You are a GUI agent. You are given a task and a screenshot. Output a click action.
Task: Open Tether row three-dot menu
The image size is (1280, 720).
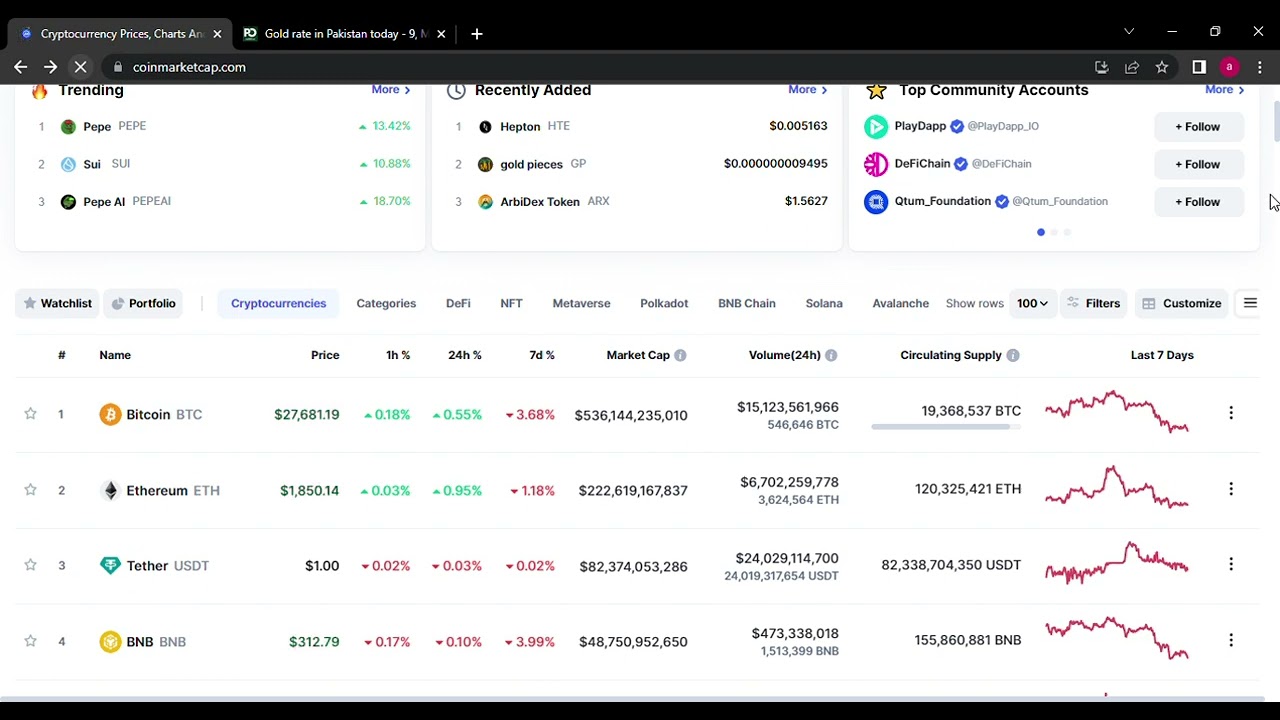(x=1231, y=564)
